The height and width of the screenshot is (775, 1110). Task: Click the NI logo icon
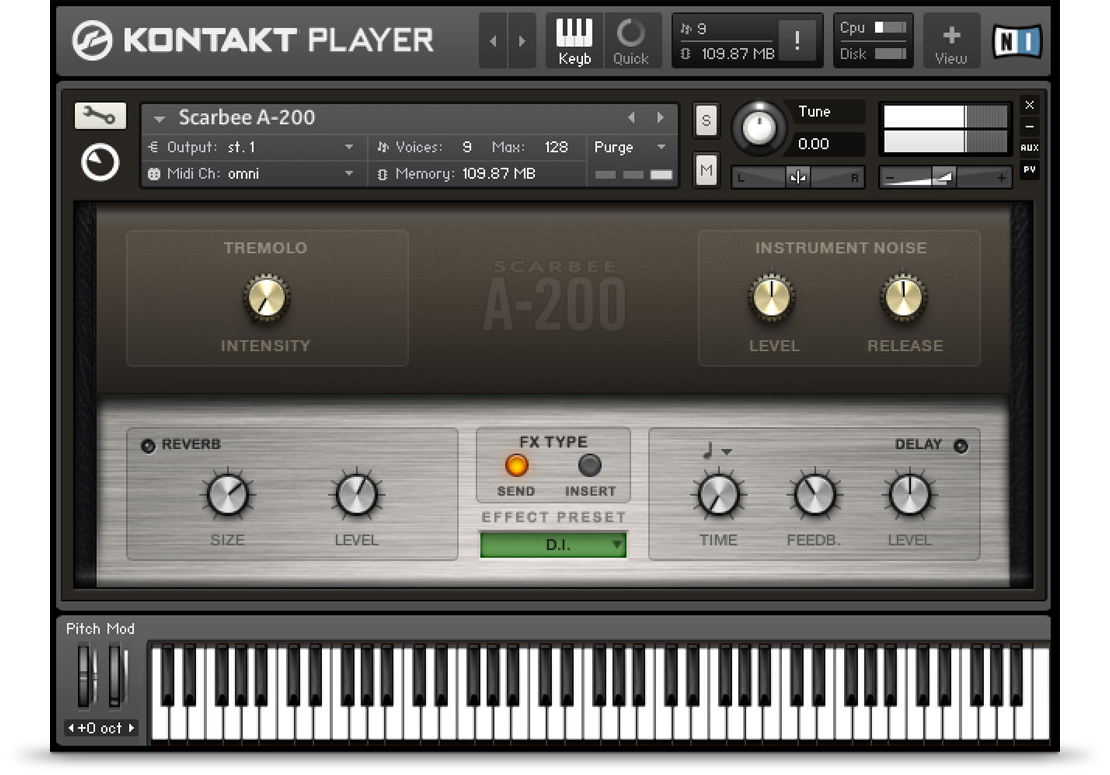1016,41
